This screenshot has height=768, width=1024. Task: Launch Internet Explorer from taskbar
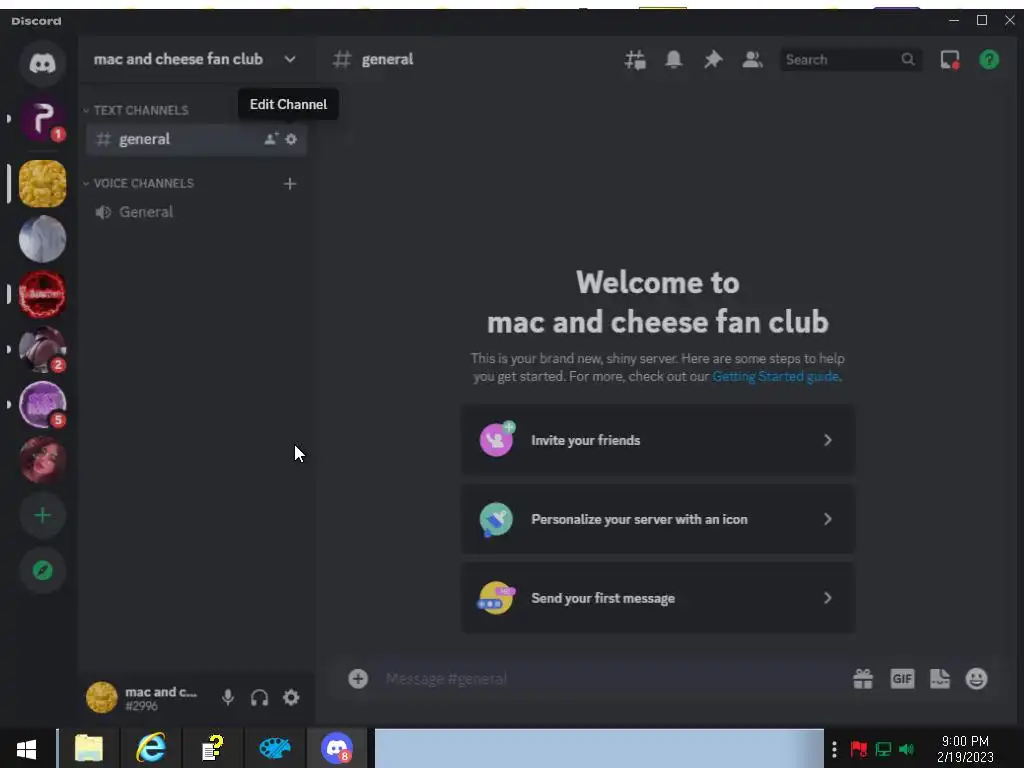pyautogui.click(x=151, y=749)
